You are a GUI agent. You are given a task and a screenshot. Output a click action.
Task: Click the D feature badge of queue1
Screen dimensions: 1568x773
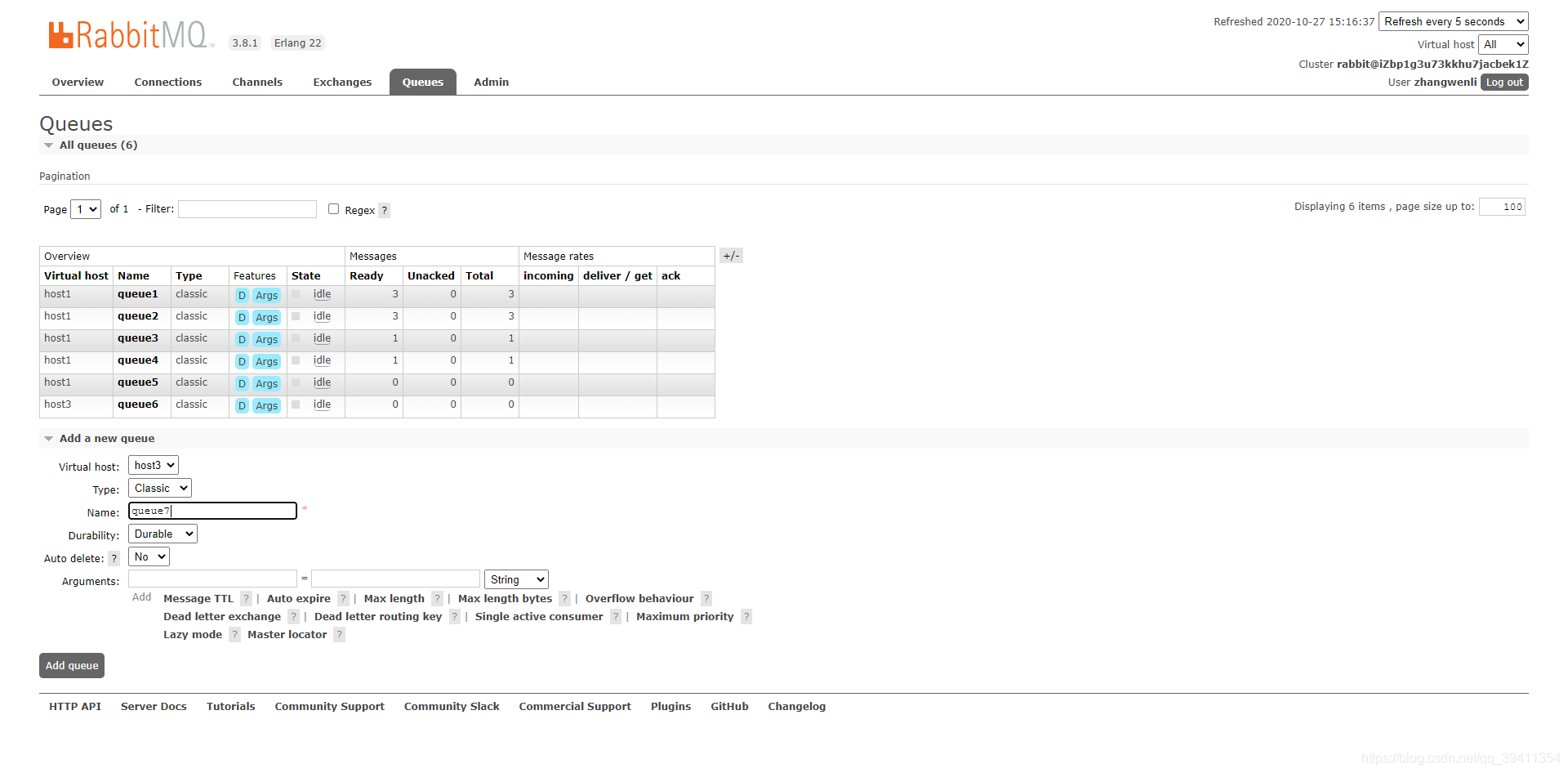(242, 296)
